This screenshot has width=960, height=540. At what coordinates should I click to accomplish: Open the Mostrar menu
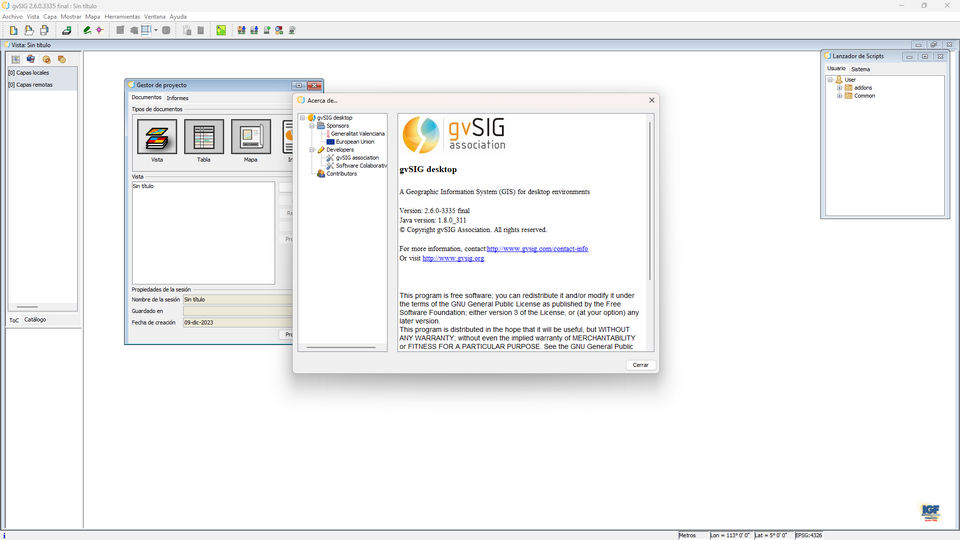click(71, 17)
